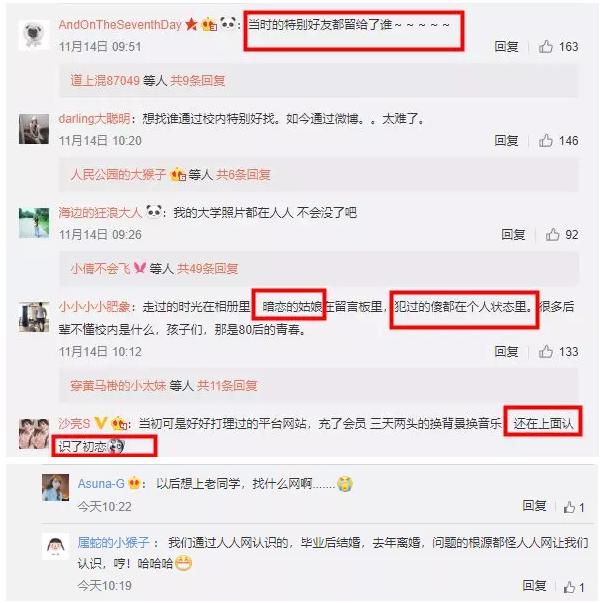Screen dimensions: 607x603
Task: Like 小小小小肥象's comment with 133 likes
Action: click(x=546, y=351)
